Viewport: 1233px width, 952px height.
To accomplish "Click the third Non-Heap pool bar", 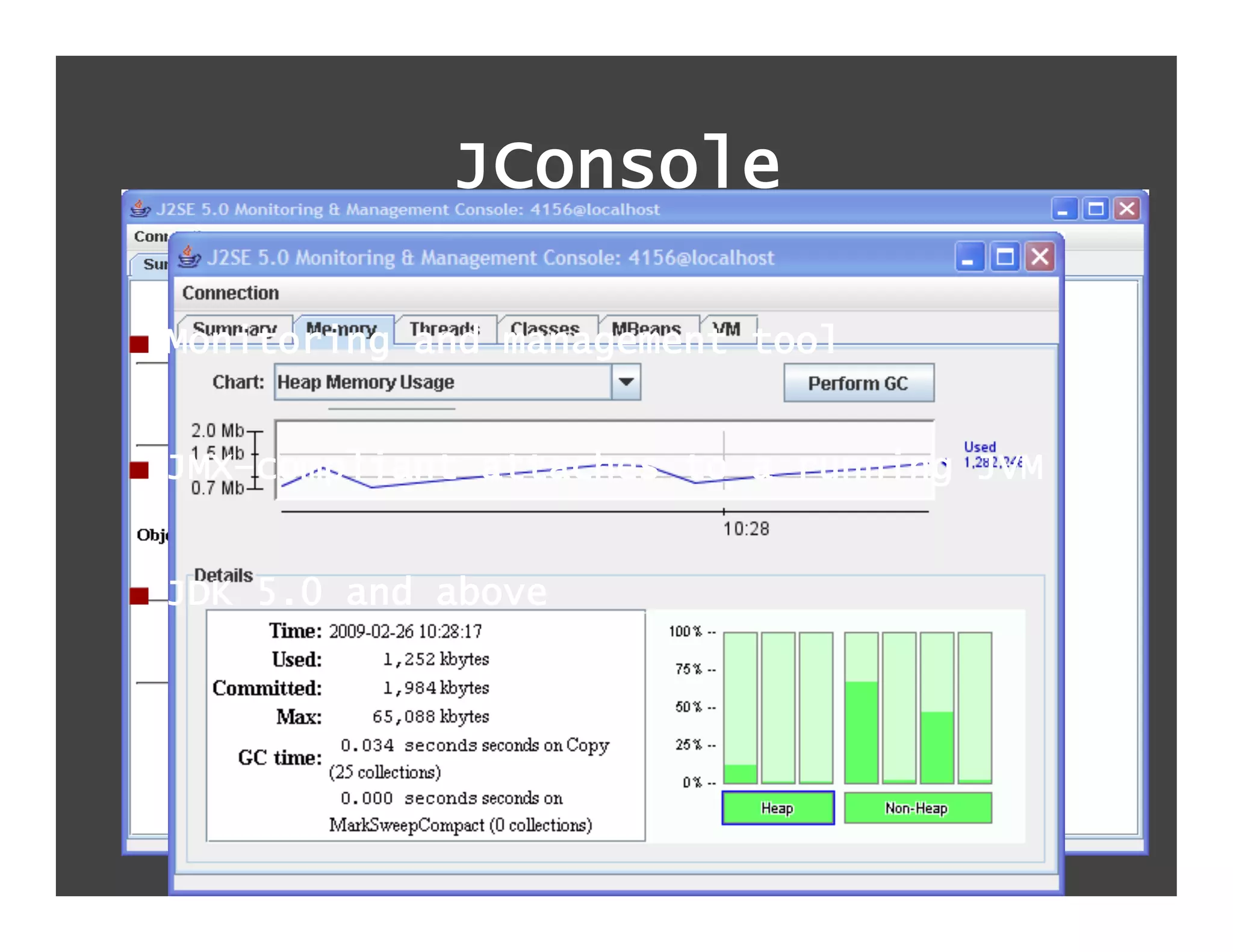I will (x=937, y=708).
